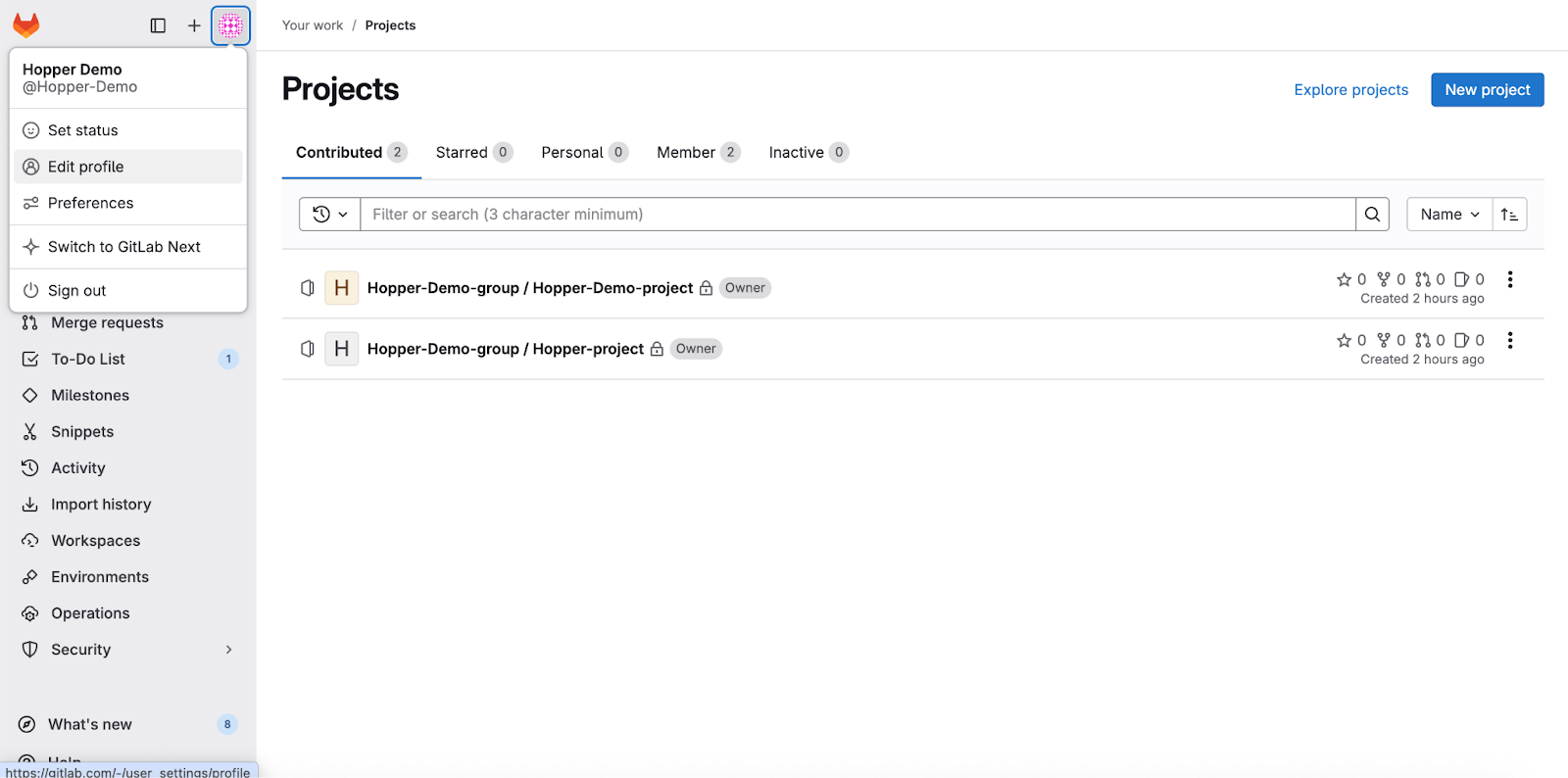Expand the Security submenu chevron
This screenshot has width=1568, height=778.
[x=228, y=650]
